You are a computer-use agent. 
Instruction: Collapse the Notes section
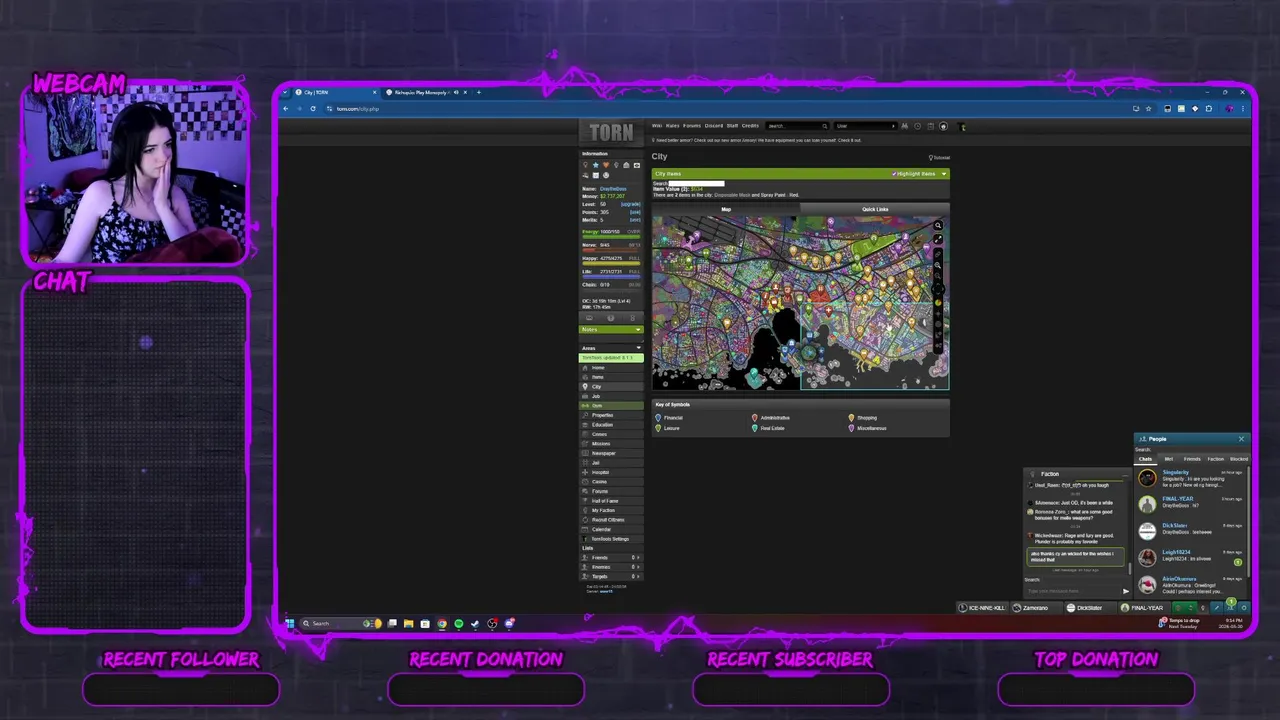639,329
